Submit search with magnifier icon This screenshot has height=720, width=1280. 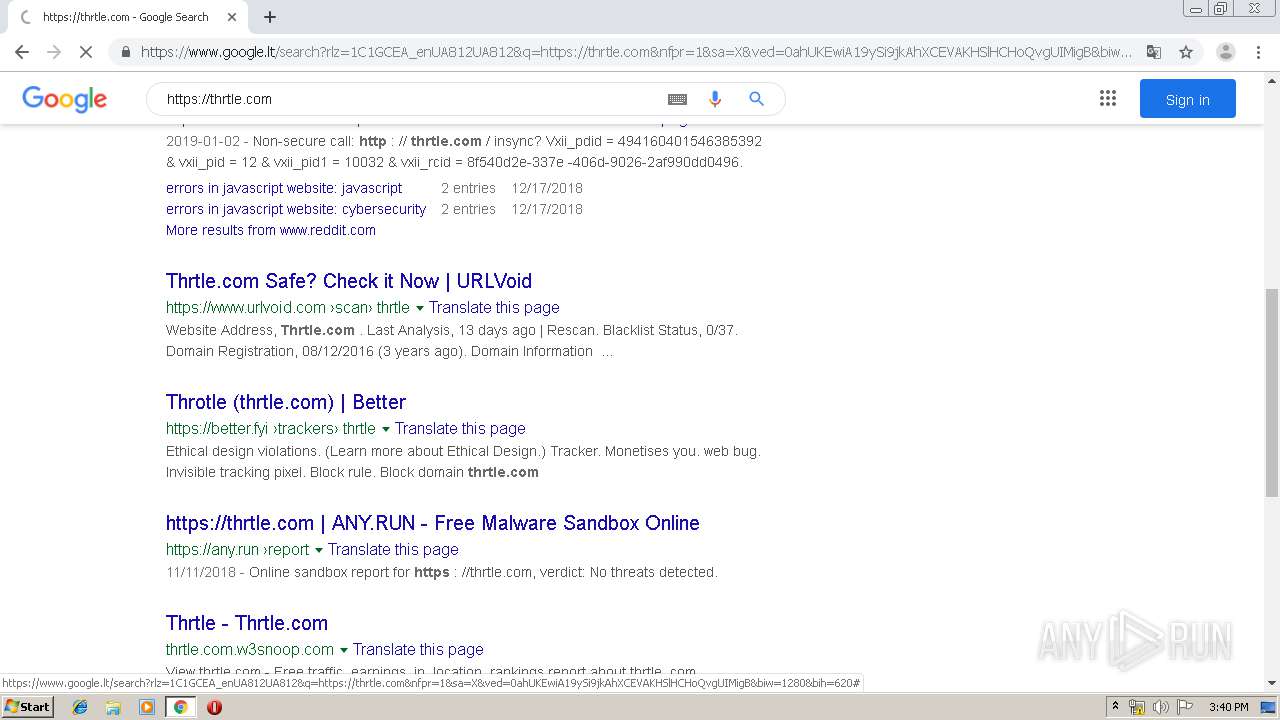click(757, 99)
